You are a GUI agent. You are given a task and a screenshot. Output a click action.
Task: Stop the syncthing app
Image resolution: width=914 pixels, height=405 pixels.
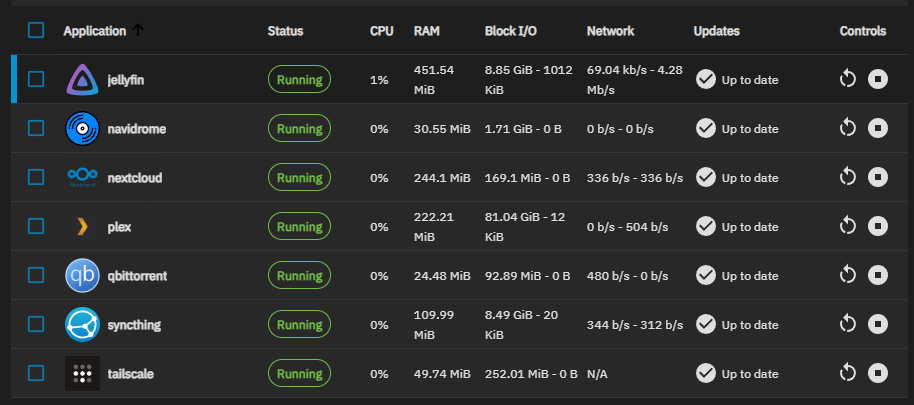(878, 323)
